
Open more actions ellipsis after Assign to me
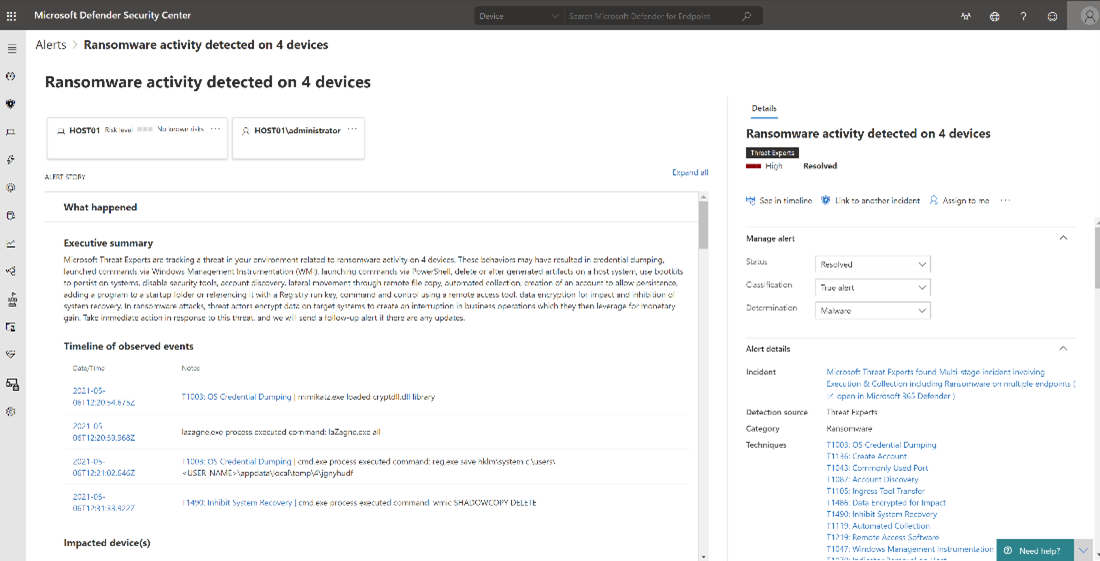[x=1005, y=201]
